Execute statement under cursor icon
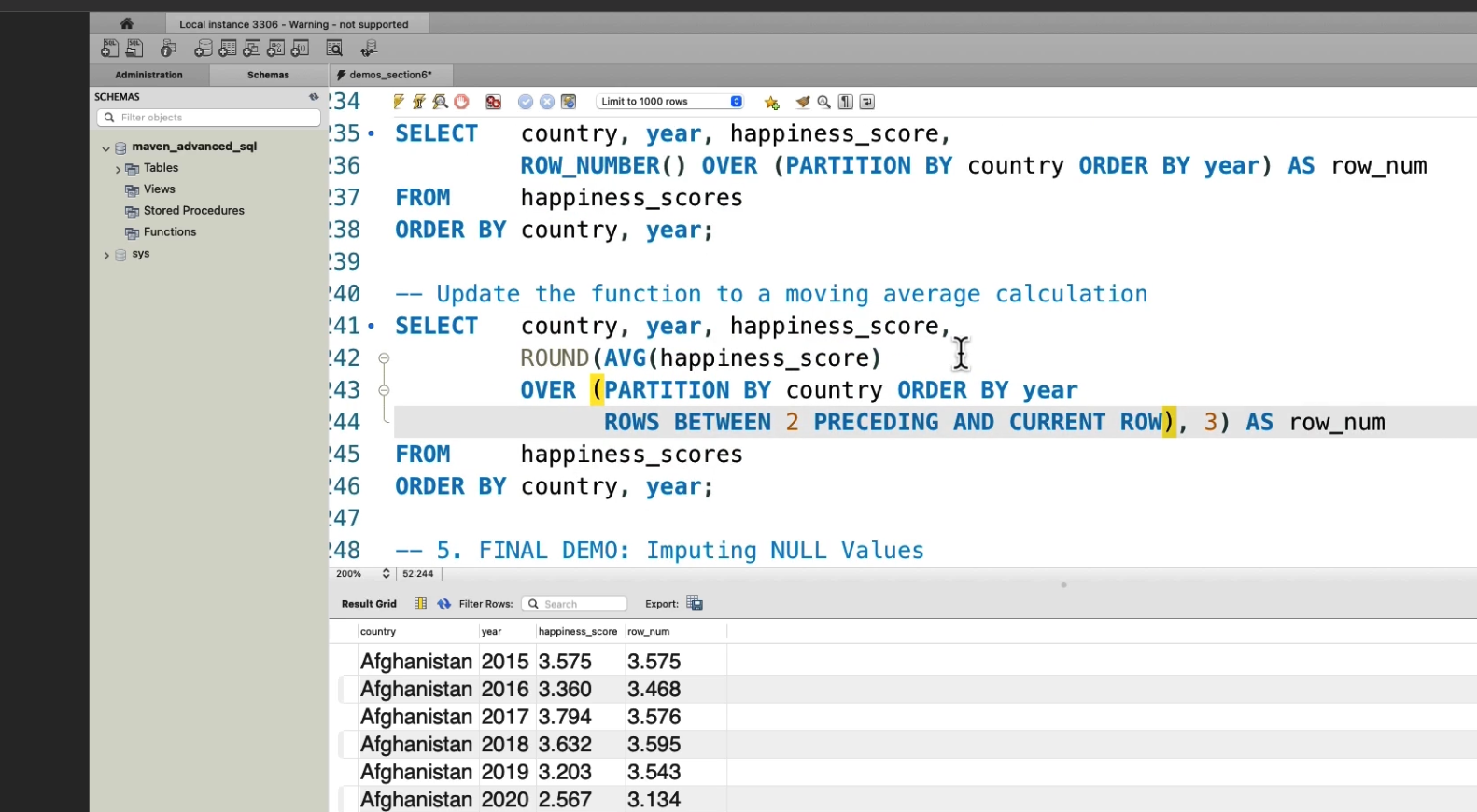The width and height of the screenshot is (1477, 812). pos(419,102)
